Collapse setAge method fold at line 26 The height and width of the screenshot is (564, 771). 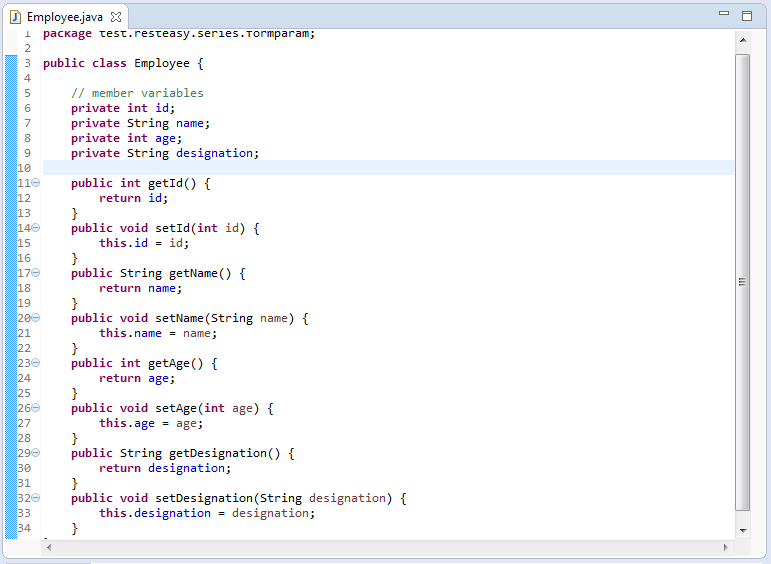tap(36, 408)
